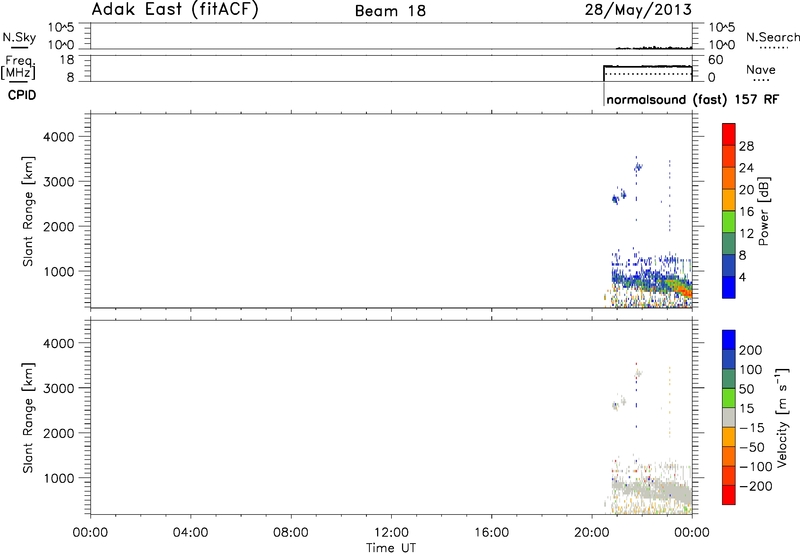The image size is (800, 554).
Task: Click the Power colorbar segment at 12 dB
Action: click(x=729, y=222)
